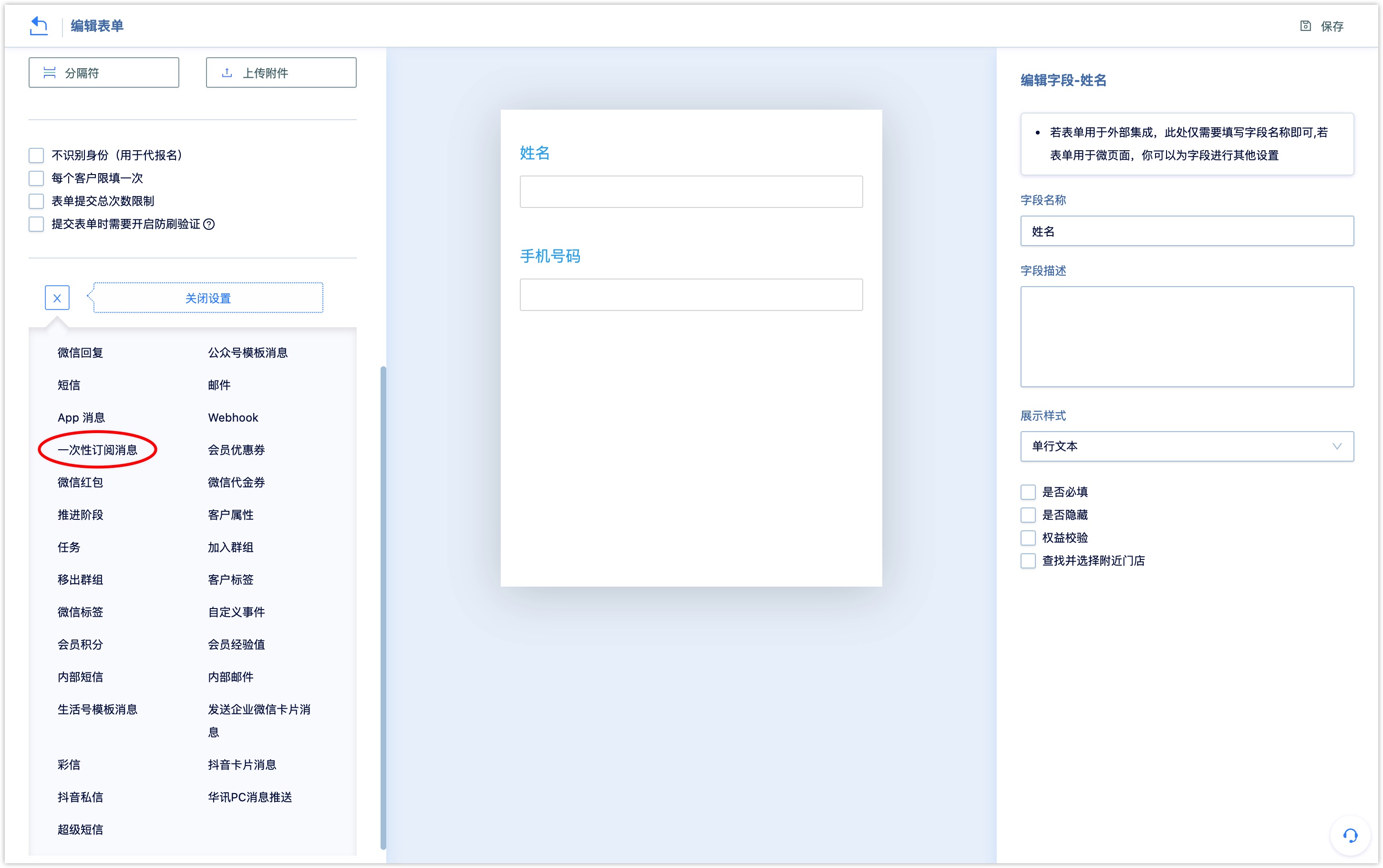The image size is (1383, 868).
Task: Open the customer service headset icon
Action: click(x=1350, y=835)
